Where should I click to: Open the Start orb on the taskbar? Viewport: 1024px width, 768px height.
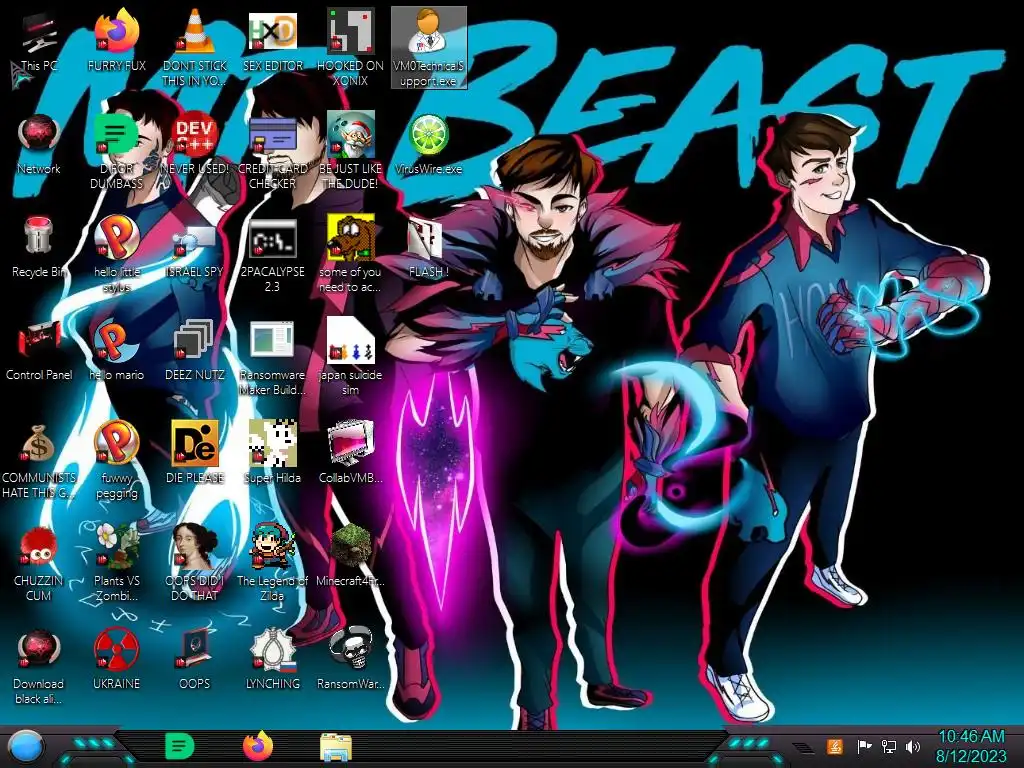[25, 746]
